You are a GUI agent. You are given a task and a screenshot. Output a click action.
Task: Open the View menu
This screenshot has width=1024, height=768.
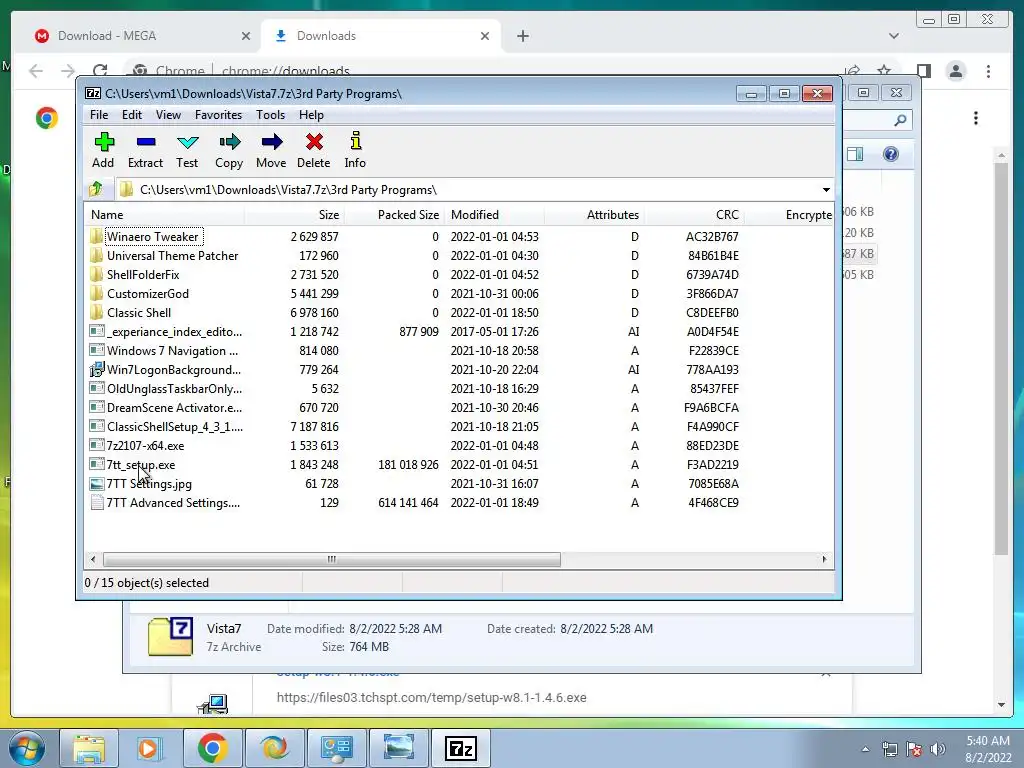coord(168,115)
